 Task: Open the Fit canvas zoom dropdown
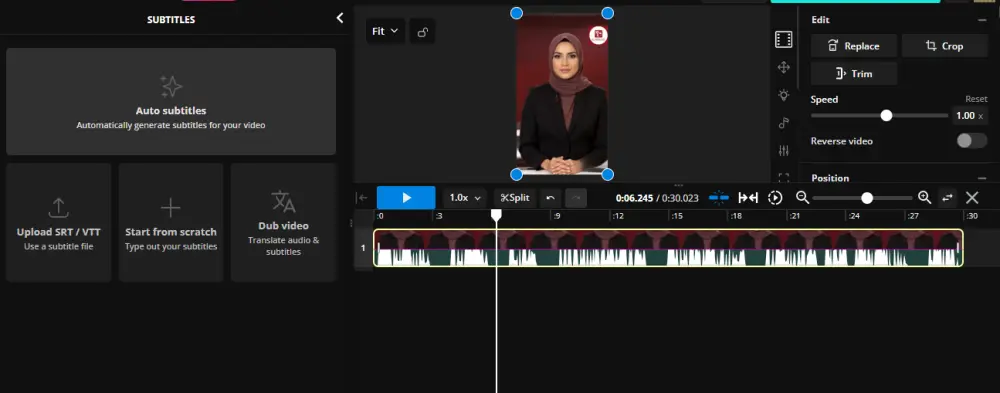(385, 31)
